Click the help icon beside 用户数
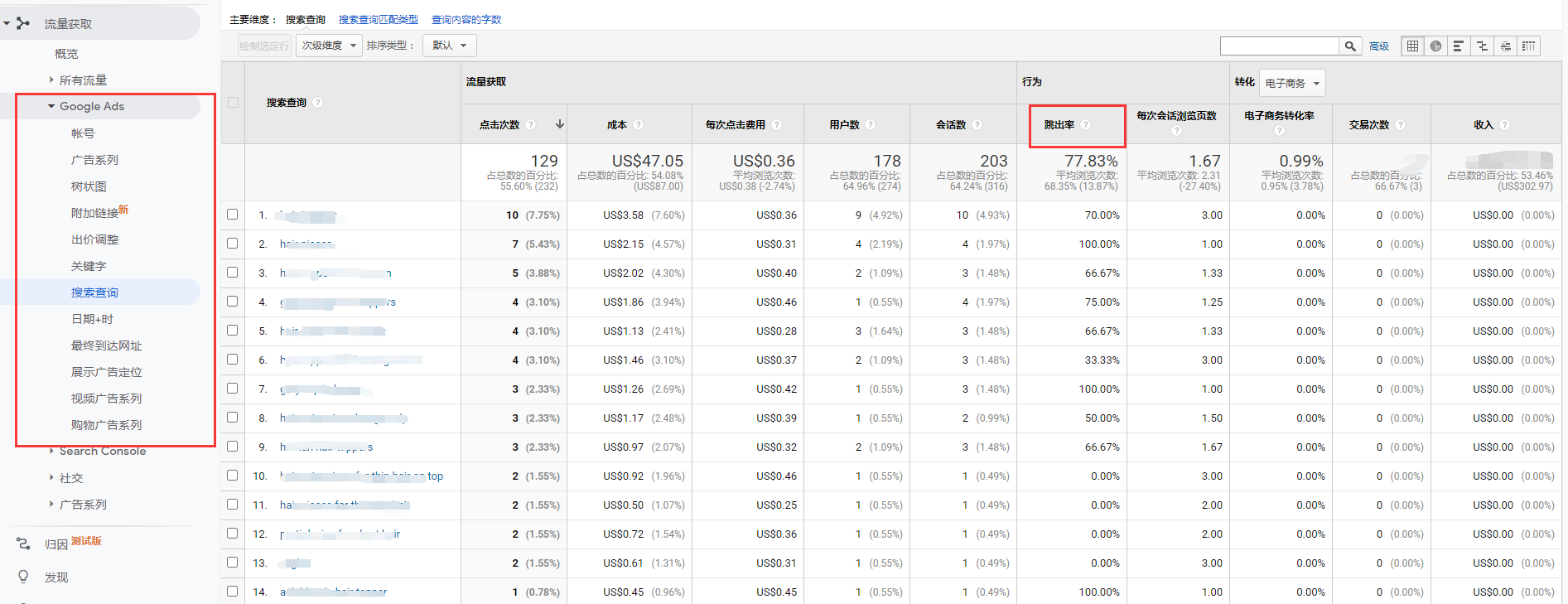Viewport: 1568px width, 604px height. click(871, 125)
